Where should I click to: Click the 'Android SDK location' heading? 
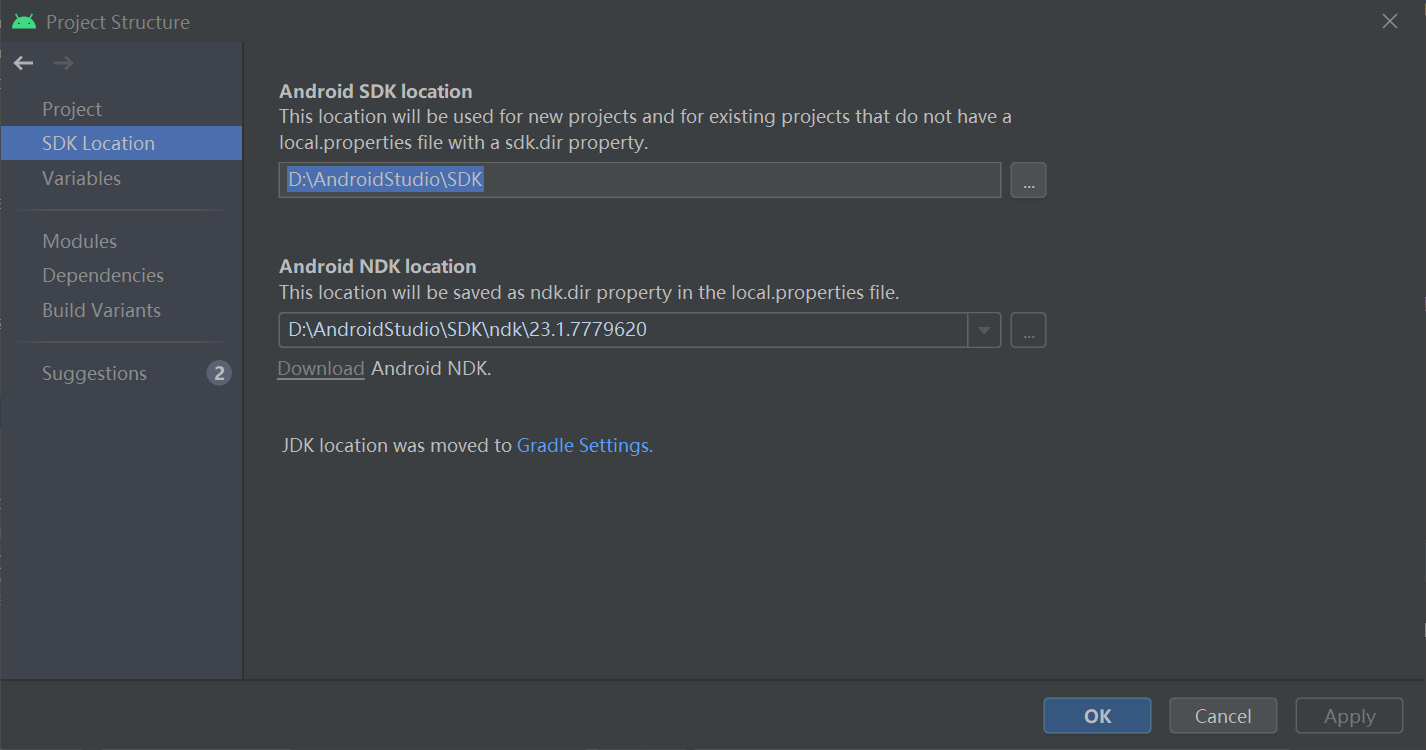pos(376,91)
